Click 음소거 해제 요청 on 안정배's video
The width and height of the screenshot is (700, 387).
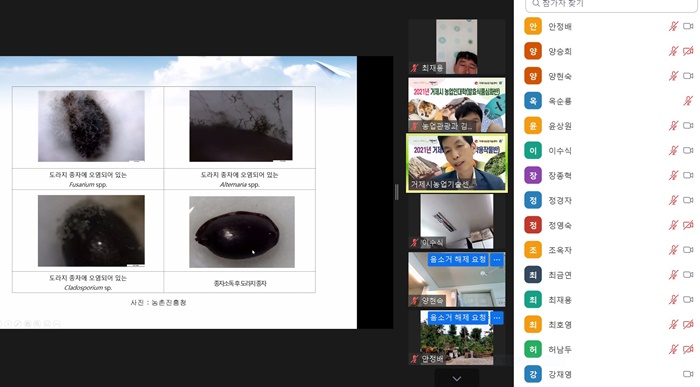pos(458,318)
